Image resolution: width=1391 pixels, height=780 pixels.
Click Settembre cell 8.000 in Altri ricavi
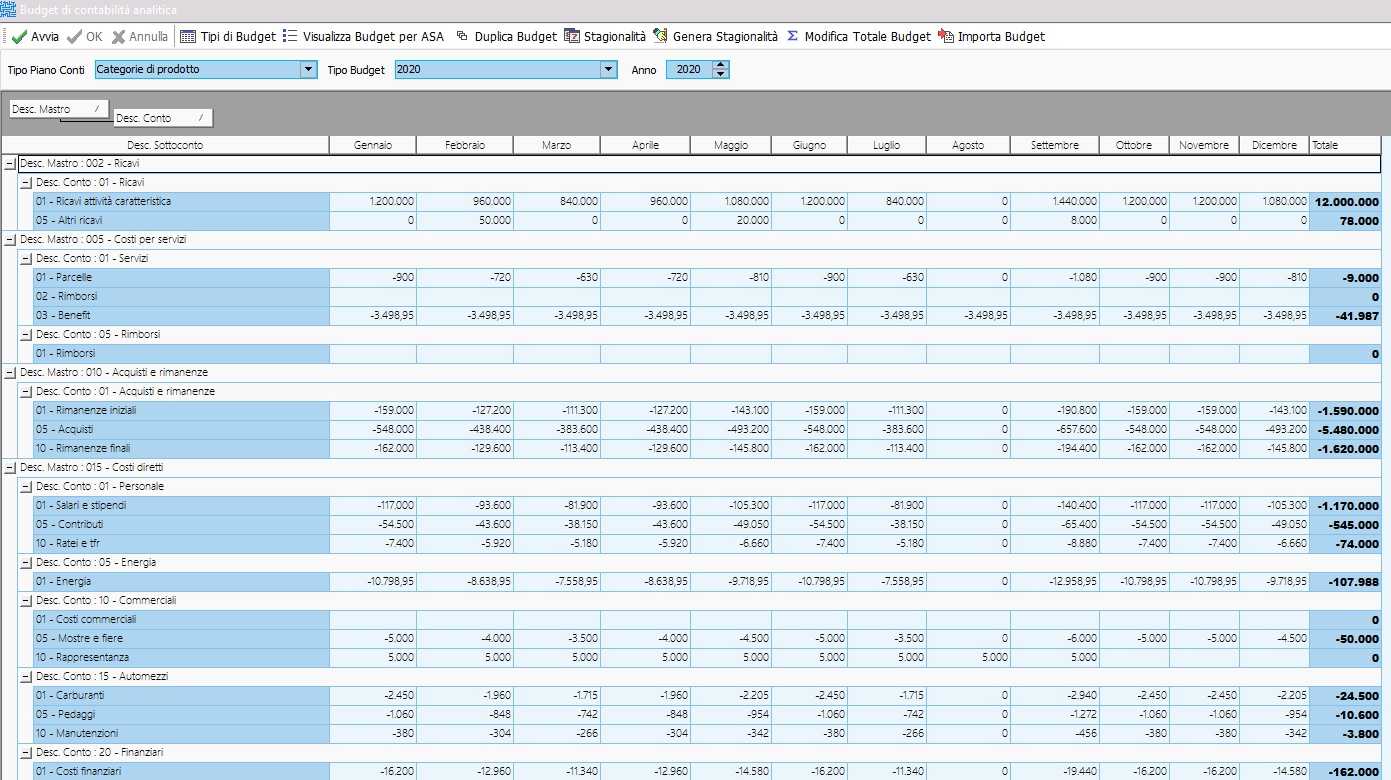click(1054, 220)
